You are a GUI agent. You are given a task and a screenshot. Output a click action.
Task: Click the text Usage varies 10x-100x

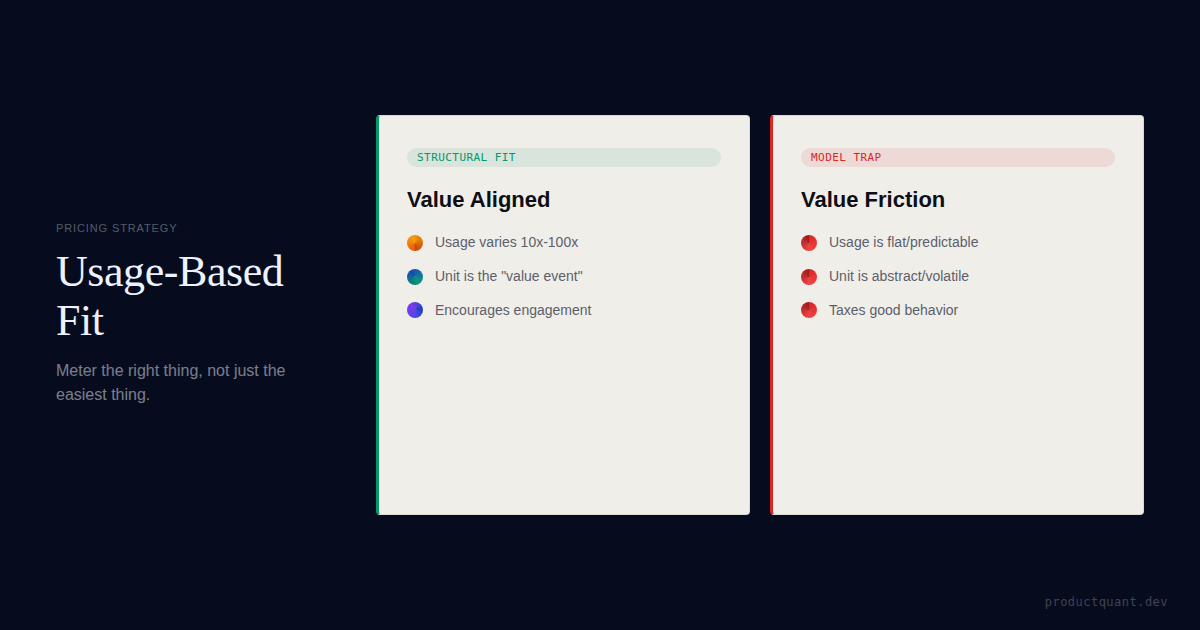(x=506, y=242)
